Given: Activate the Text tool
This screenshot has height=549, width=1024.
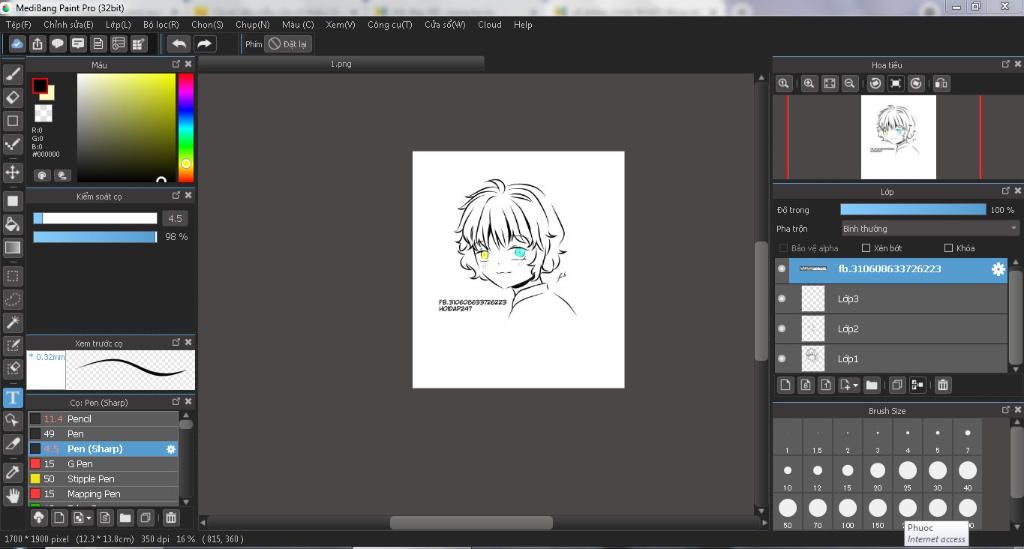Looking at the screenshot, I should click(12, 398).
